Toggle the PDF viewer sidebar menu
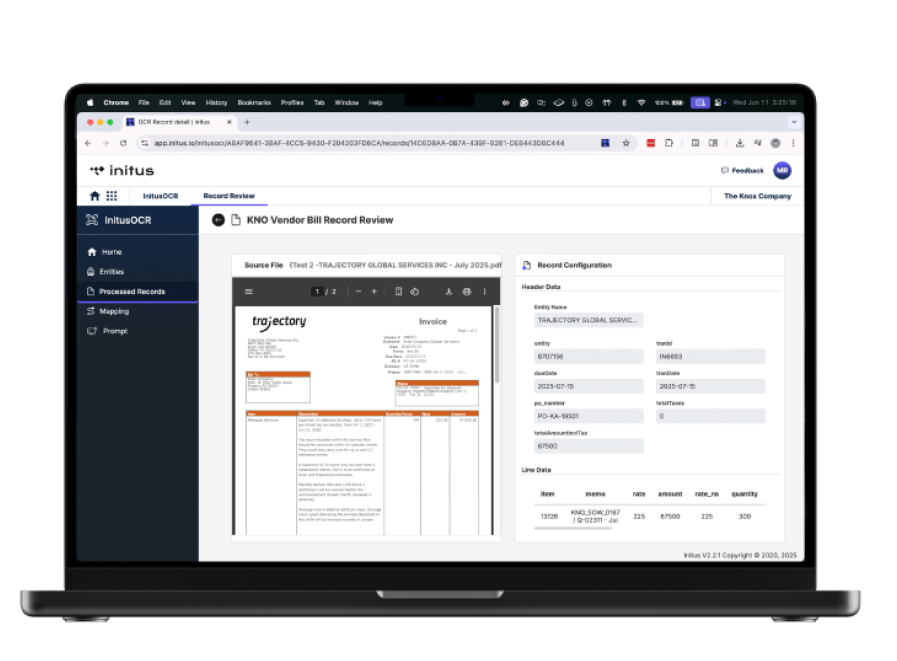This screenshot has height=661, width=897. click(x=249, y=292)
